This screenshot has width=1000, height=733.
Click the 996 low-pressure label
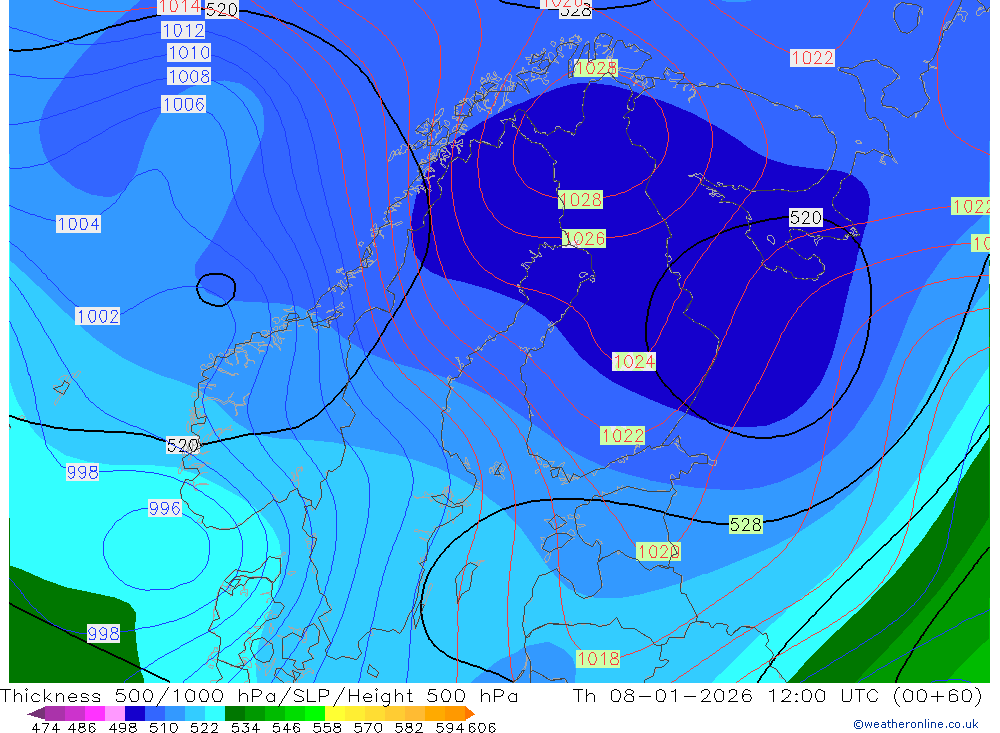click(x=165, y=508)
